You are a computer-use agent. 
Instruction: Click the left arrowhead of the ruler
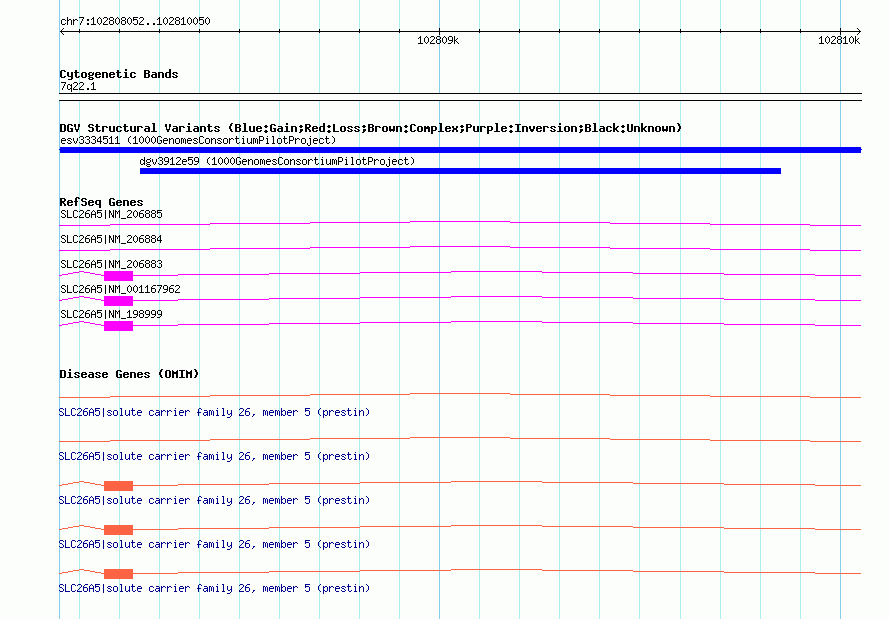click(x=62, y=32)
